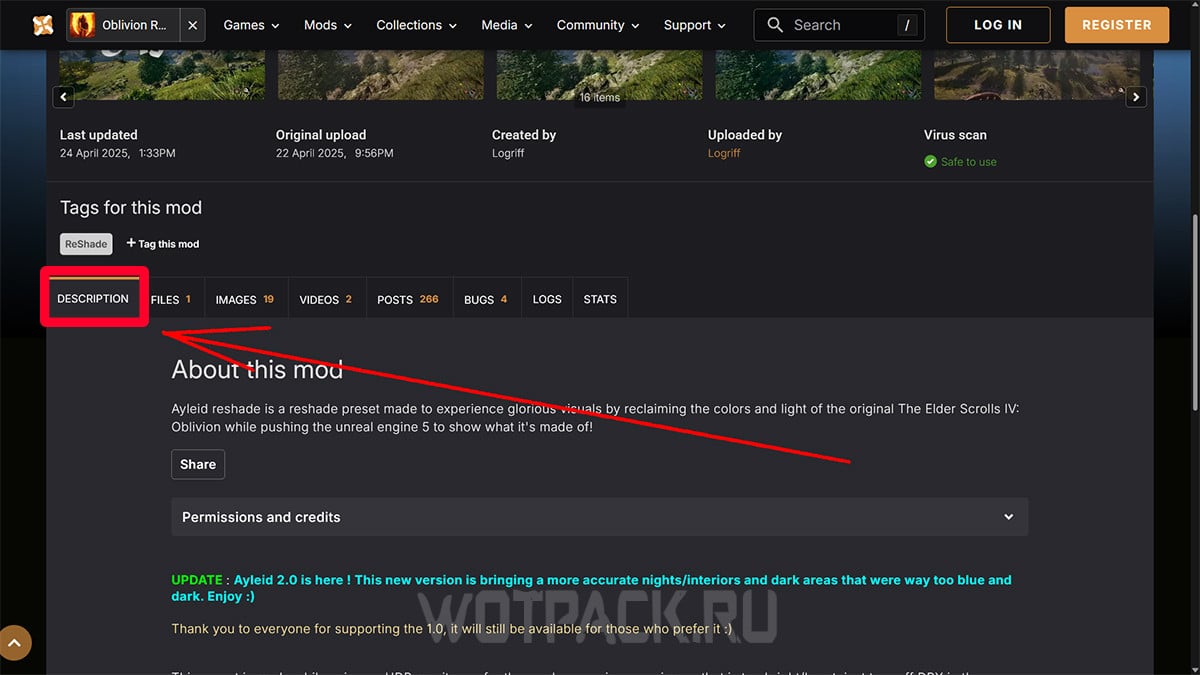Open the Community dropdown menu
Image resolution: width=1200 pixels, height=675 pixels.
[x=598, y=25]
